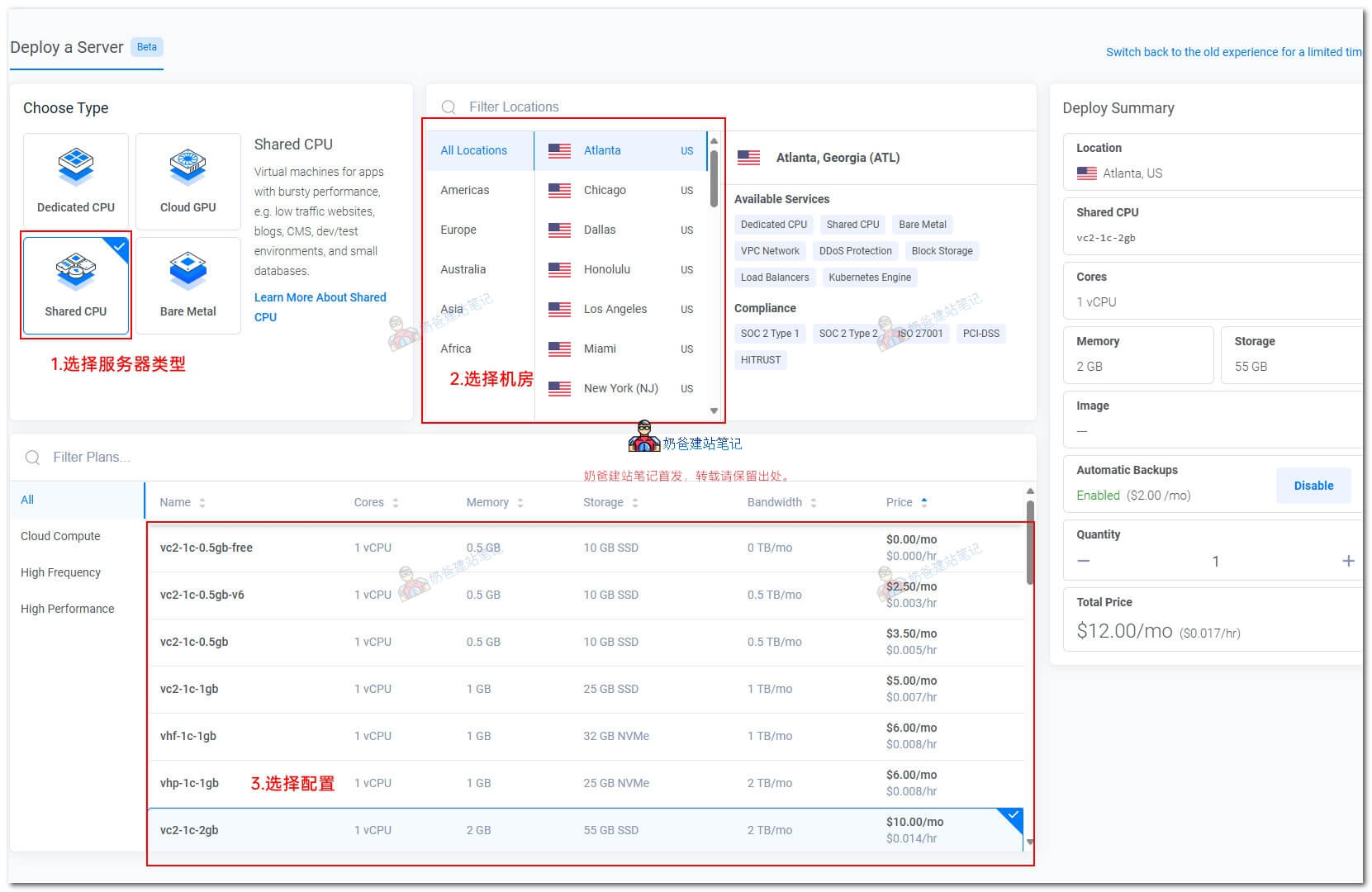Open the Europe locations tab
The width and height of the screenshot is (1372, 892).
(x=458, y=230)
